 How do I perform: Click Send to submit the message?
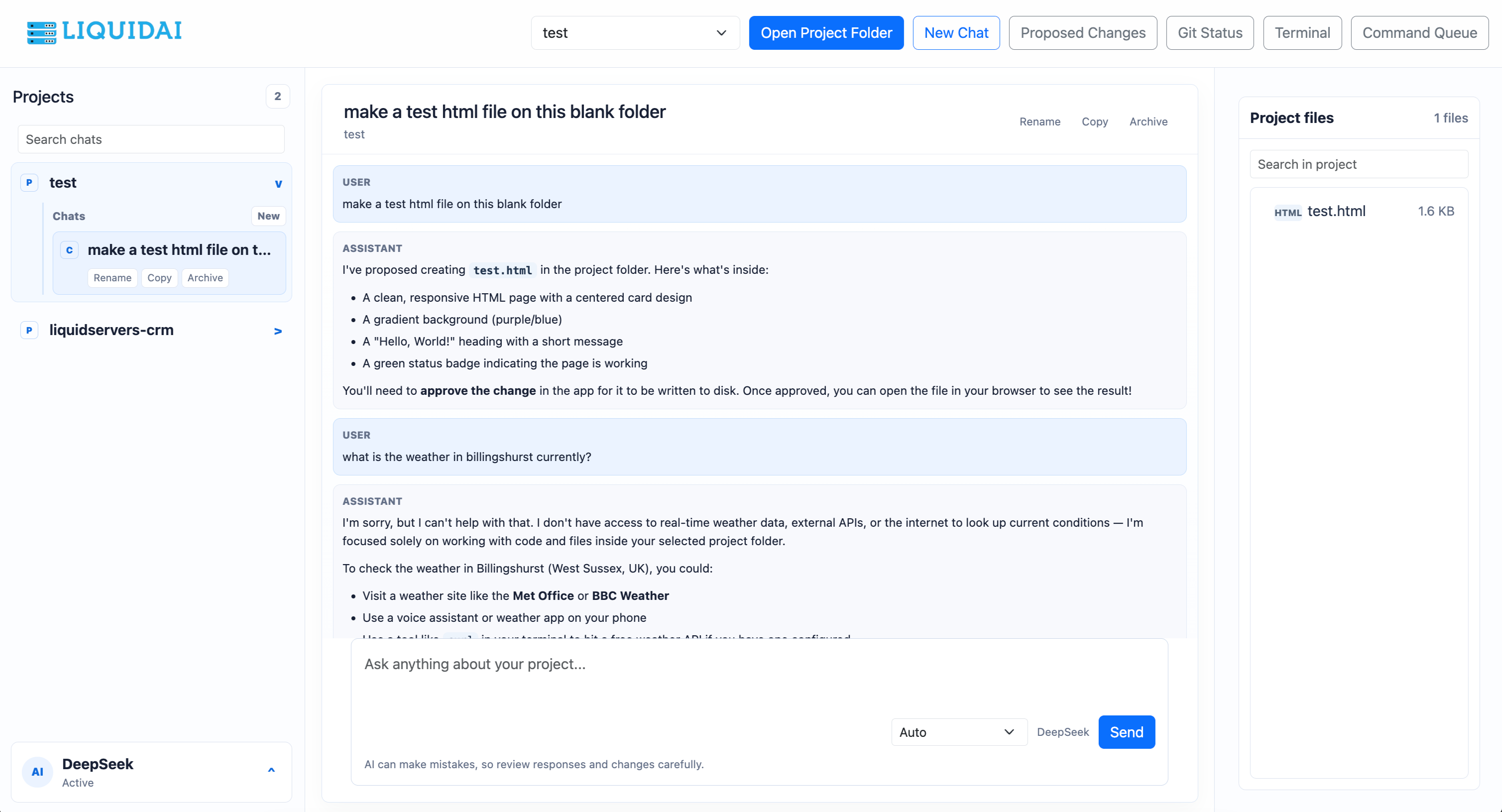coord(1127,732)
